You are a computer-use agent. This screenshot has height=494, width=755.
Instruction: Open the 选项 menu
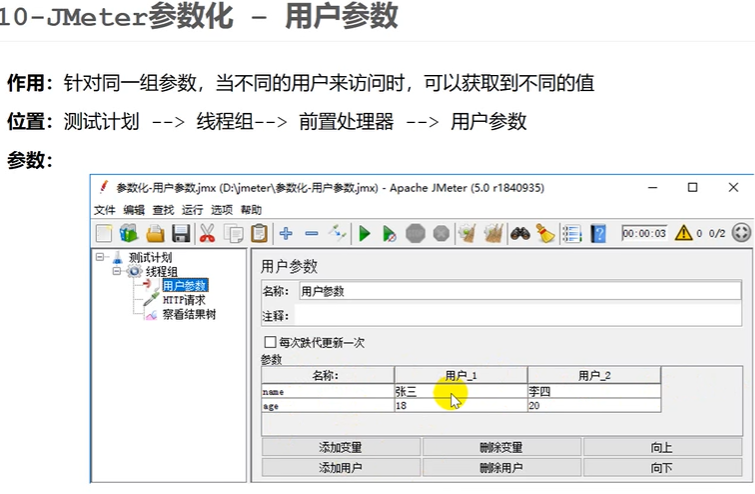pos(222,210)
